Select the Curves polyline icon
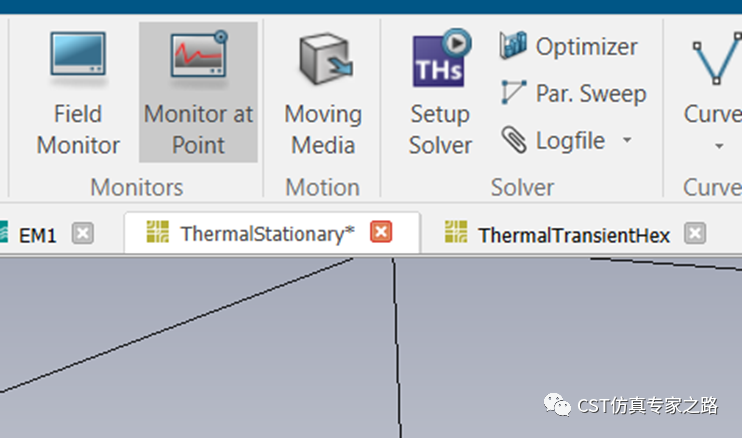This screenshot has height=438, width=742. 716,59
